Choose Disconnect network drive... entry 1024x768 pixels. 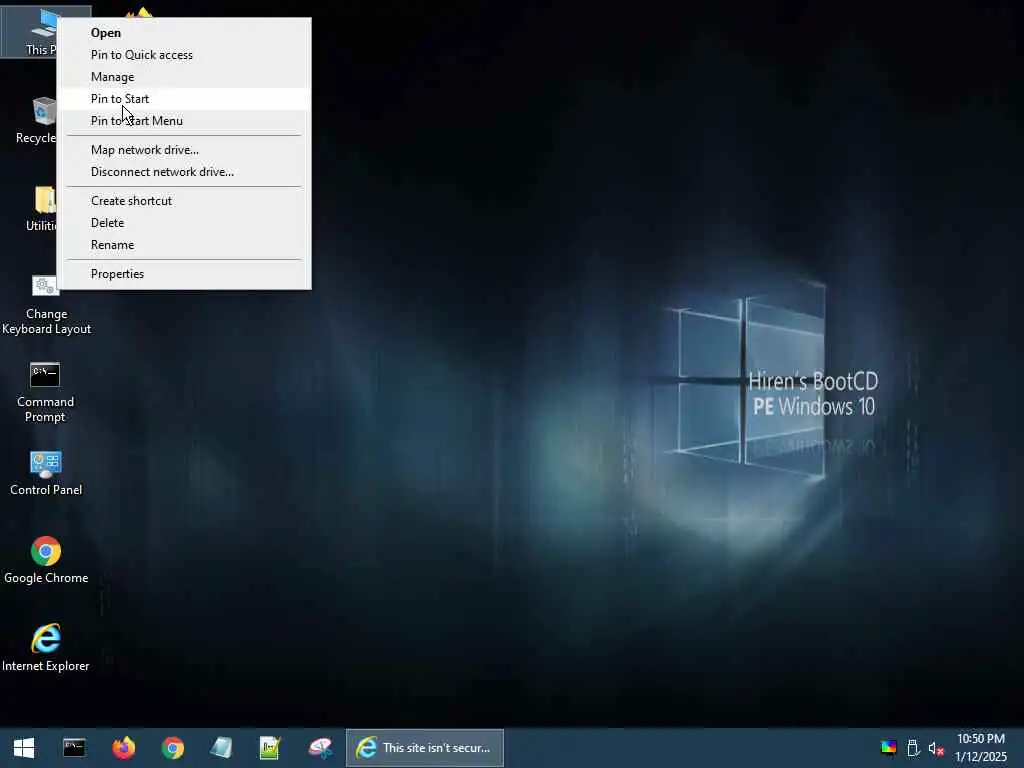[x=184, y=172]
